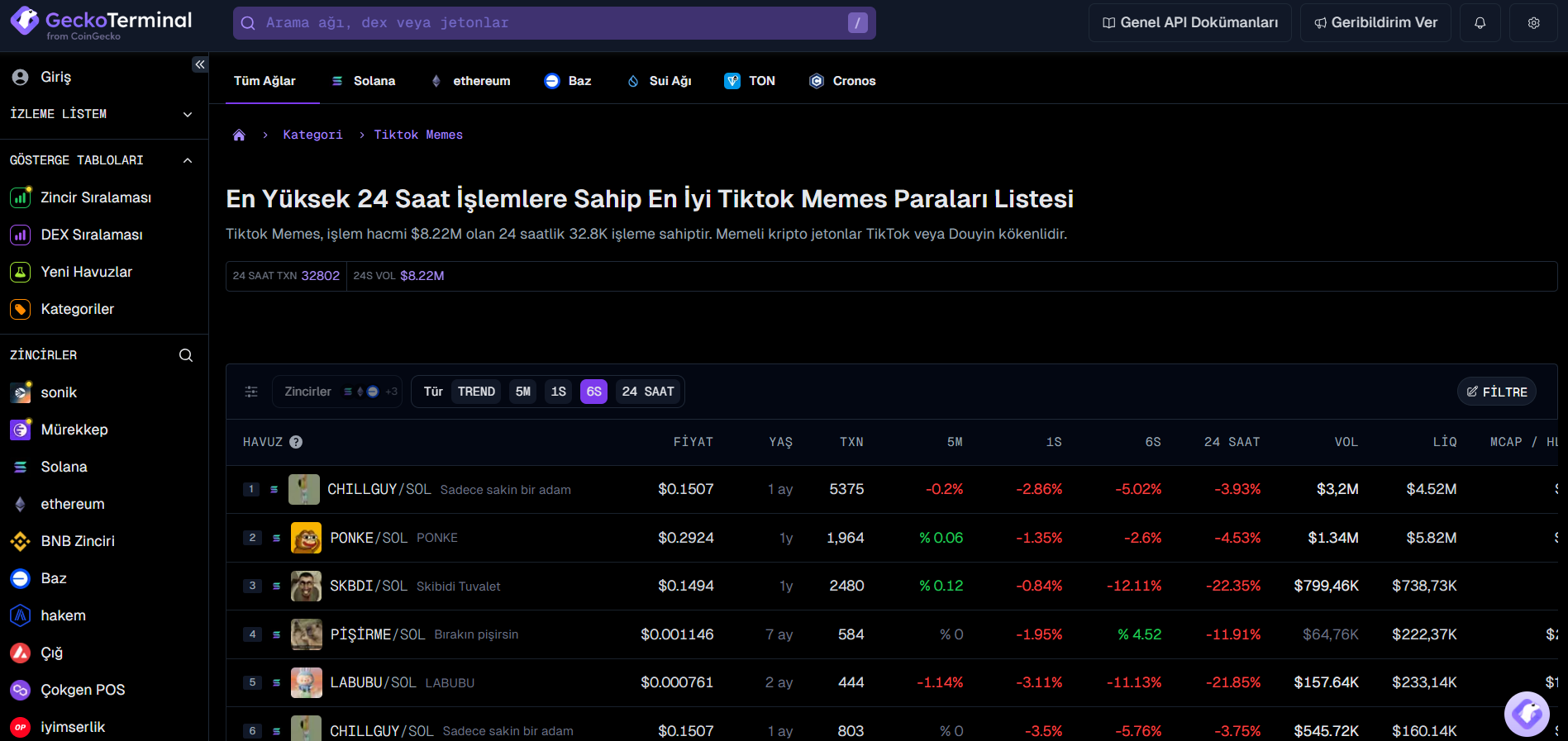Open Genel API Dokümanları
The height and width of the screenshot is (741, 1568).
coord(1190,22)
